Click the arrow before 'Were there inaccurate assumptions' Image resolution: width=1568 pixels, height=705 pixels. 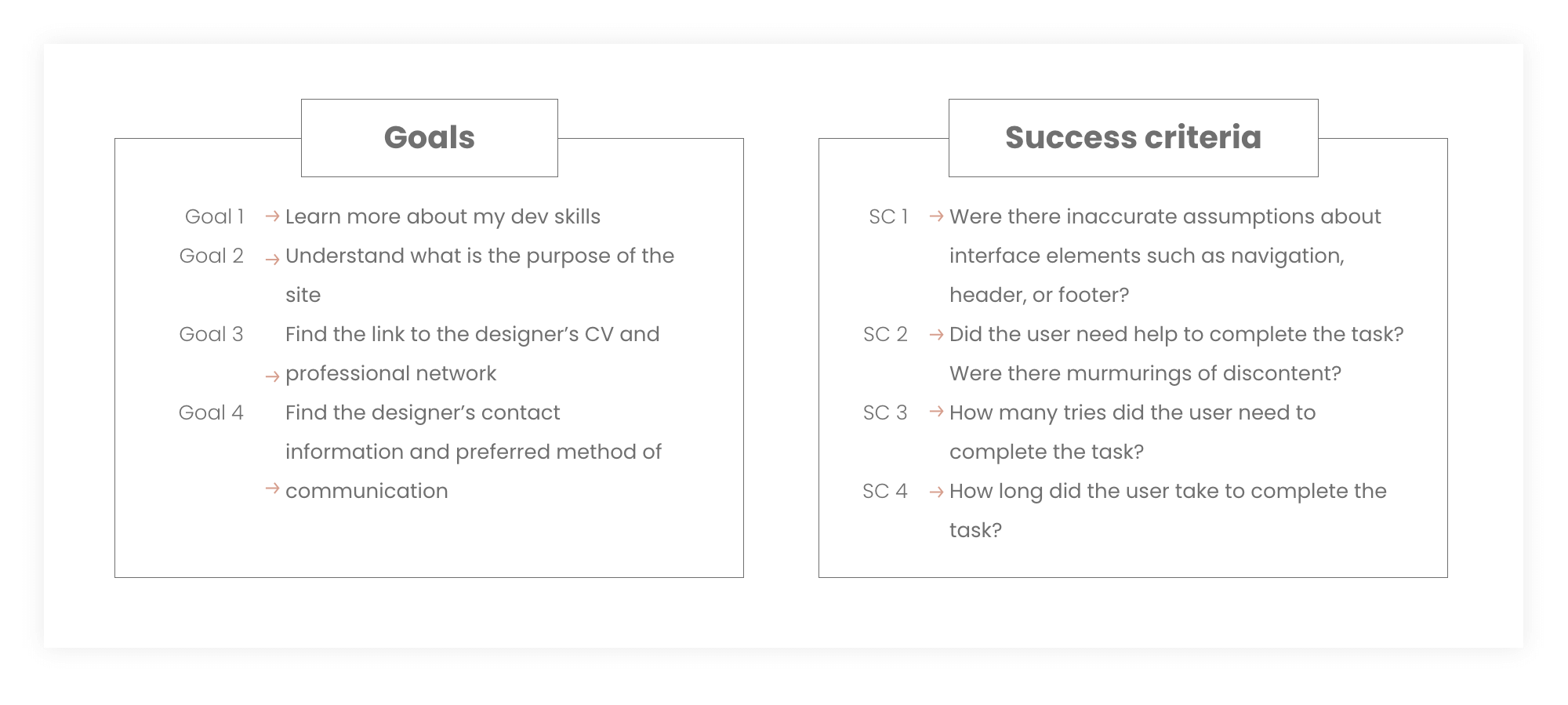tap(936, 216)
